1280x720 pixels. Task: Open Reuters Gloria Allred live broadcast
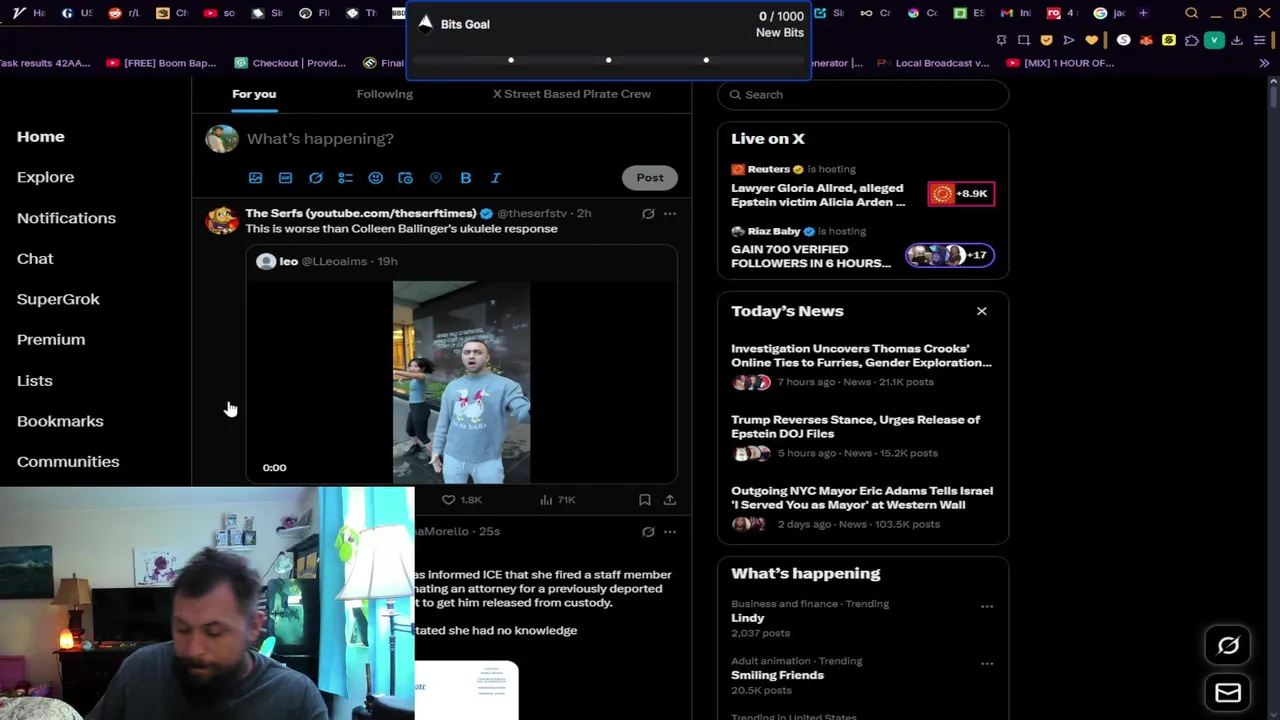pos(818,195)
